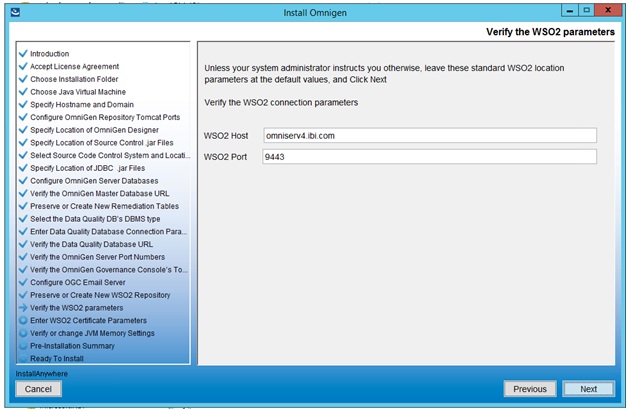Click checkmark beside Configure OGC Email Server

point(23,282)
